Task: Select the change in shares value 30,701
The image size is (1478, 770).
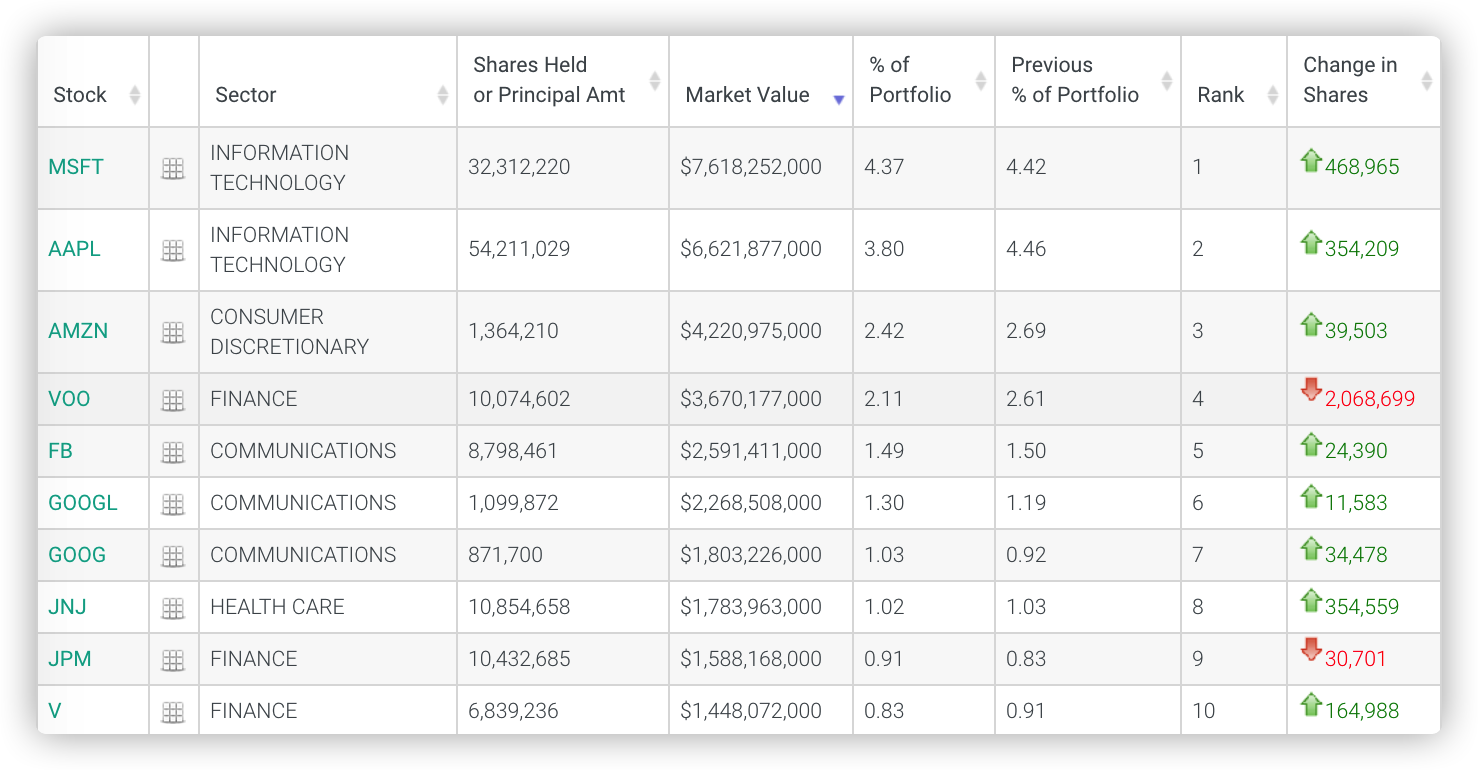Action: (1356, 659)
